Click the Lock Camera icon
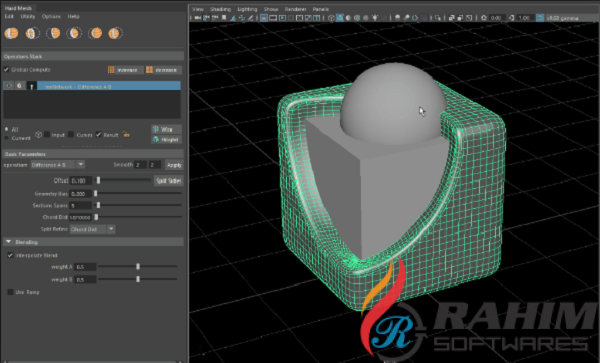Image resolution: width=600 pixels, height=363 pixels. (x=206, y=18)
